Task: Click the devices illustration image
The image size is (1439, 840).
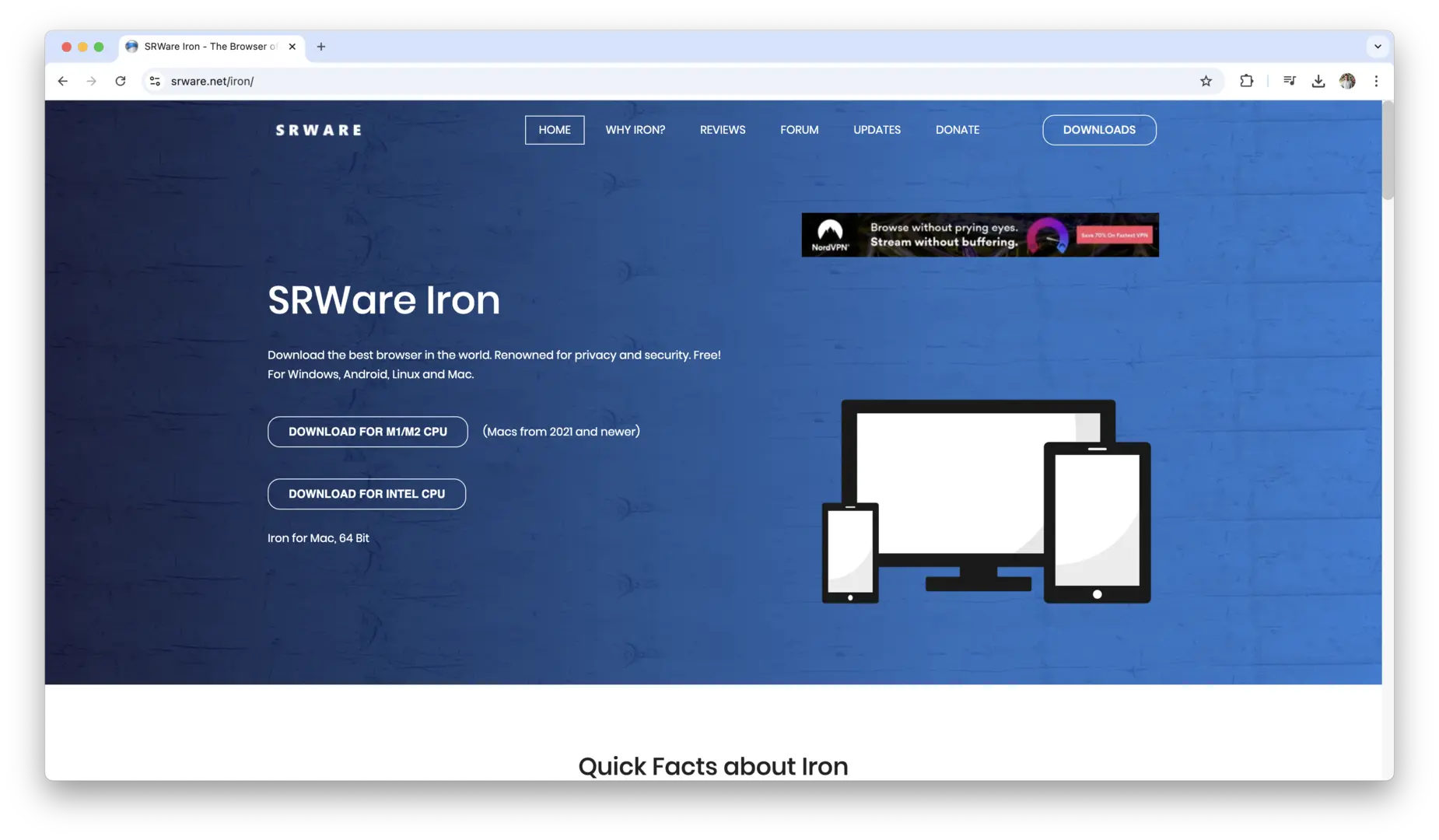Action: [x=986, y=502]
